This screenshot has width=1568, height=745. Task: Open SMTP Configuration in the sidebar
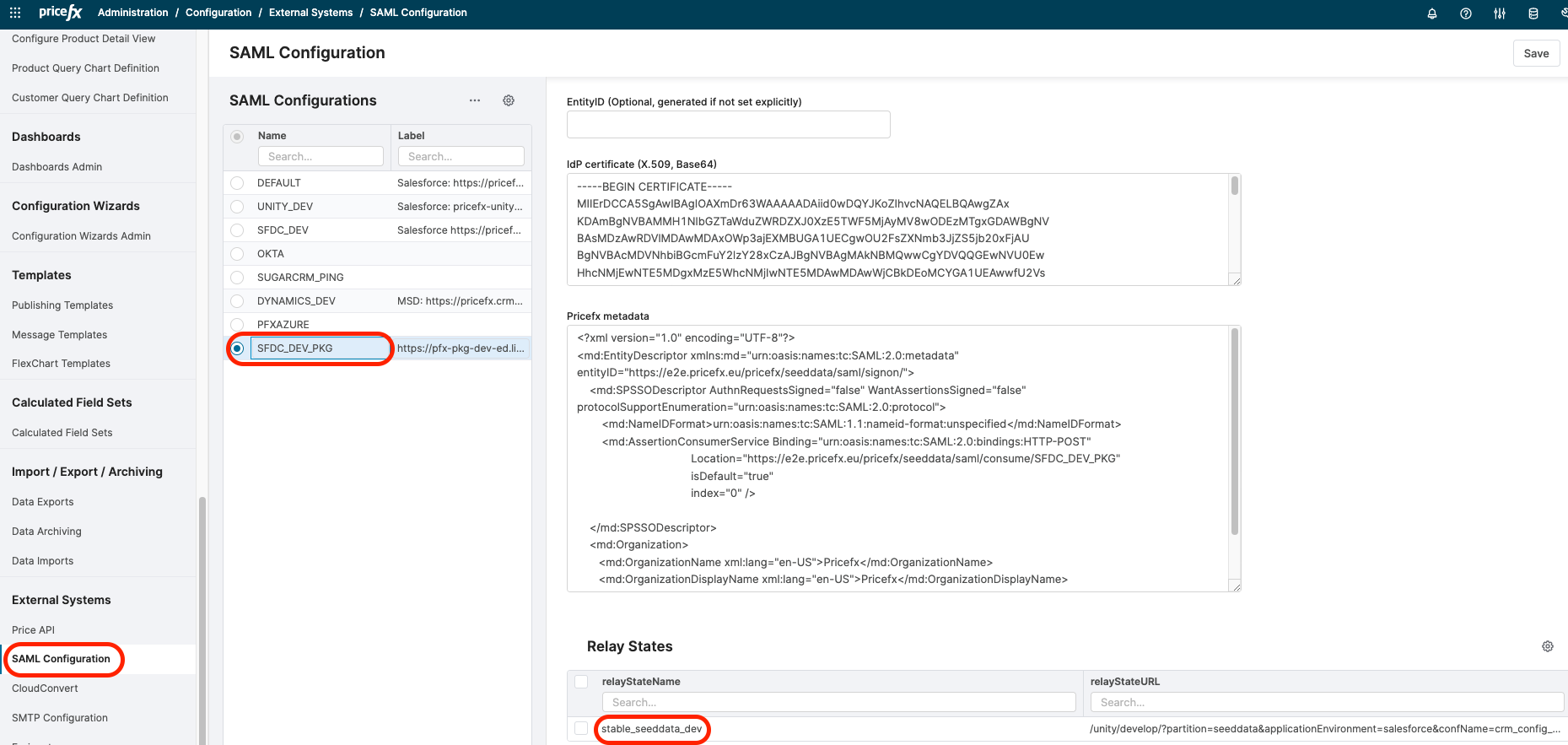coord(60,718)
